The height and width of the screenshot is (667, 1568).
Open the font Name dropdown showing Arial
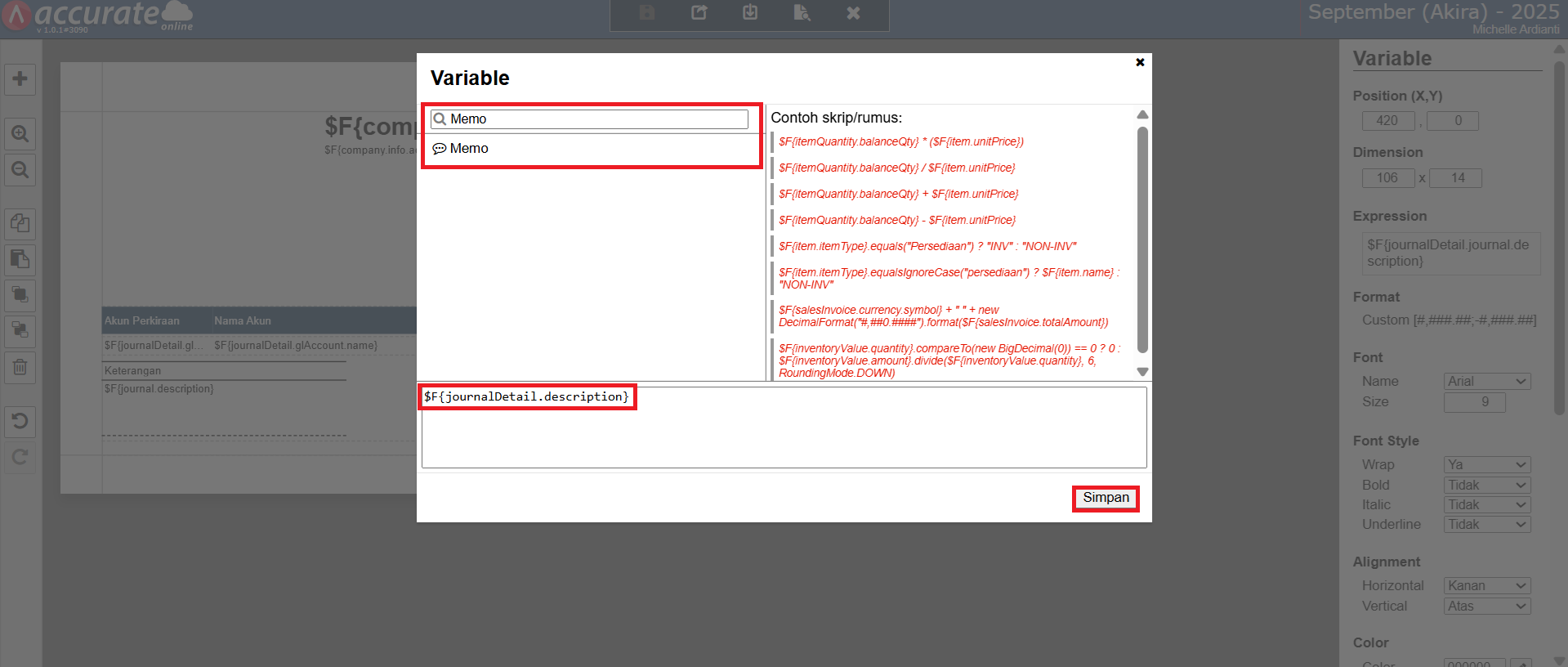click(x=1486, y=382)
